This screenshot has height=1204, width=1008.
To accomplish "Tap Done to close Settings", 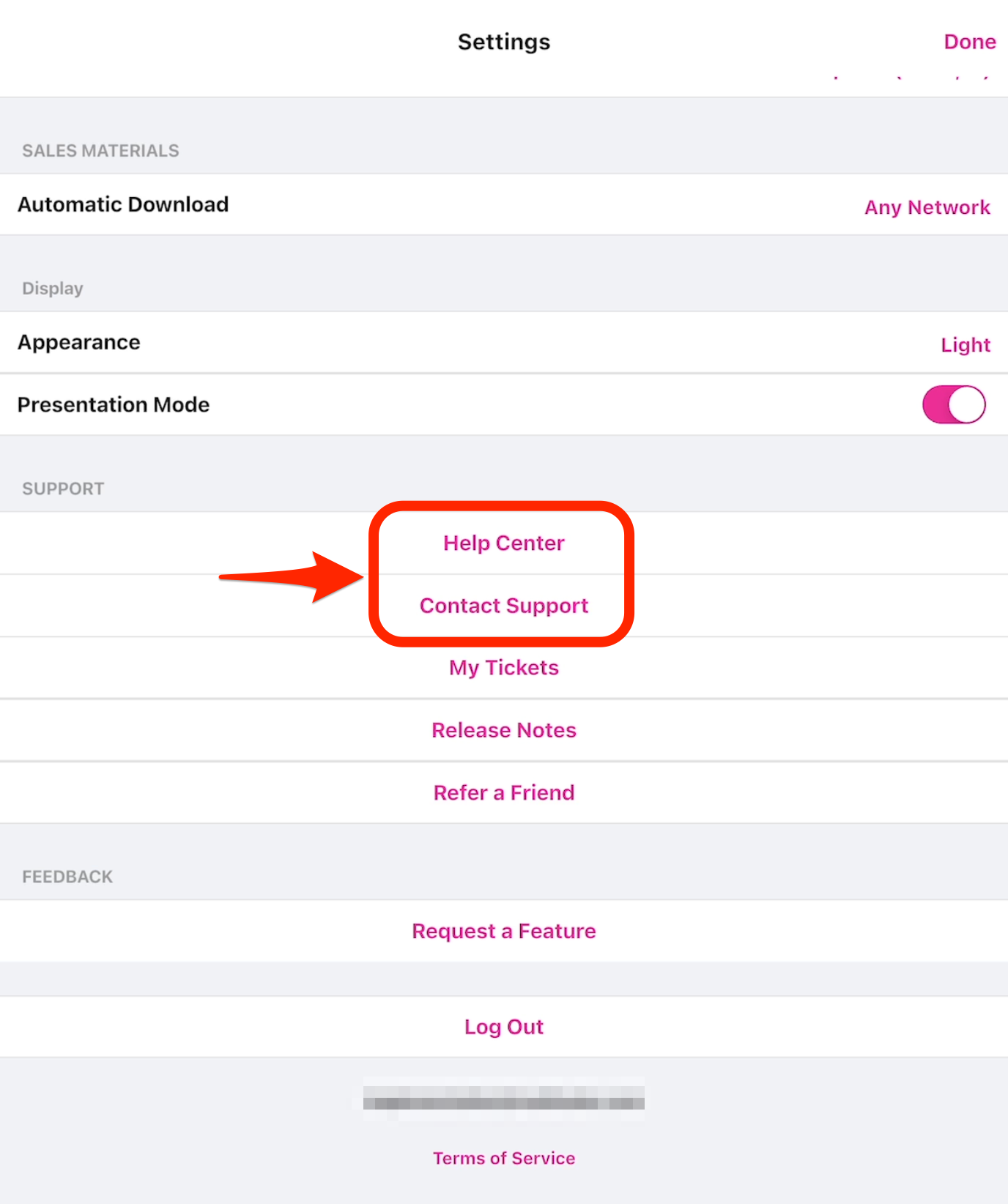I will click(969, 42).
